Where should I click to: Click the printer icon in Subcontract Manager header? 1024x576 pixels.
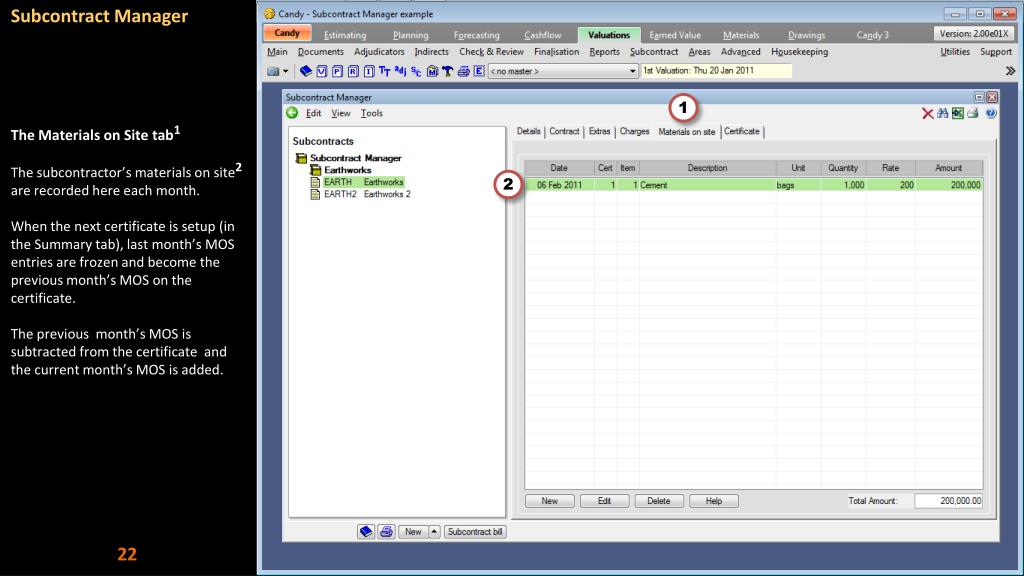point(973,114)
